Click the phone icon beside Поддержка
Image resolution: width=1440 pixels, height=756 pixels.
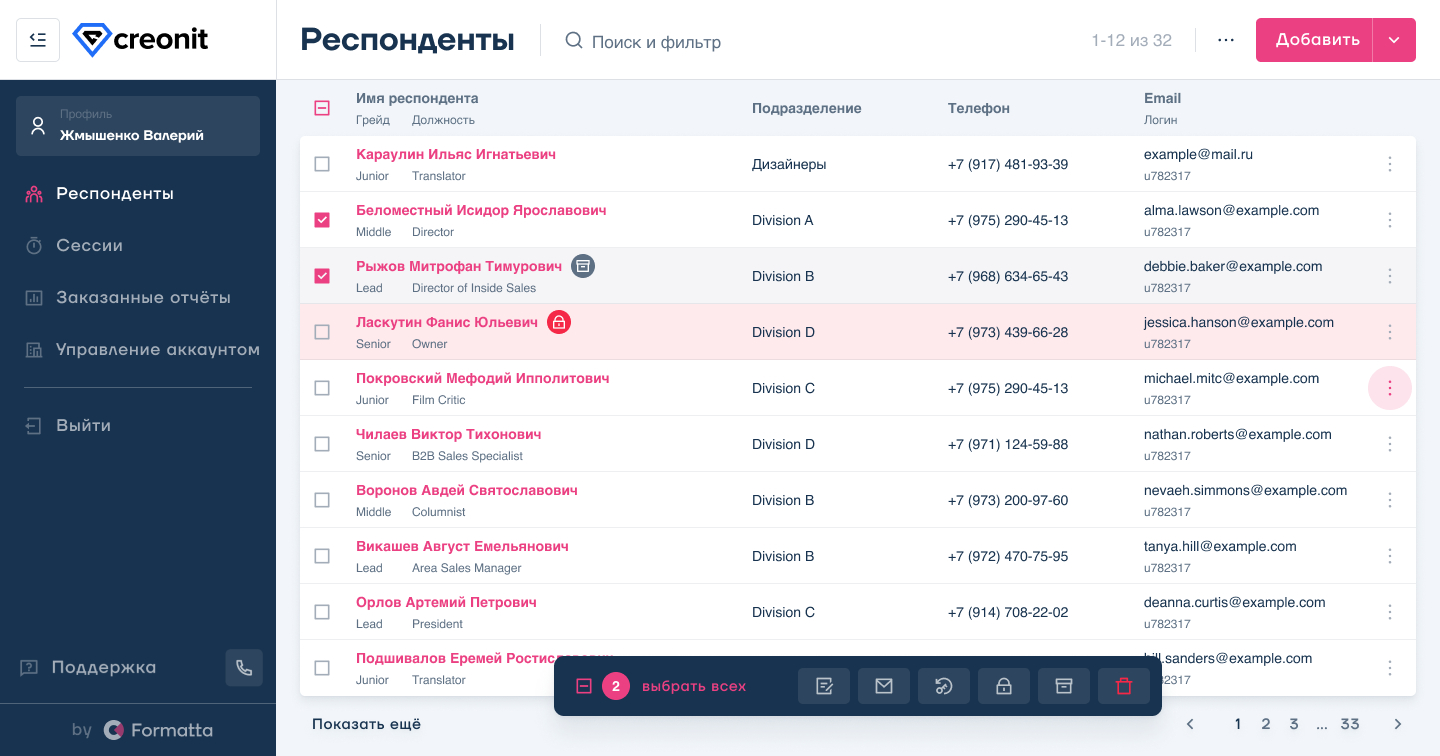244,668
